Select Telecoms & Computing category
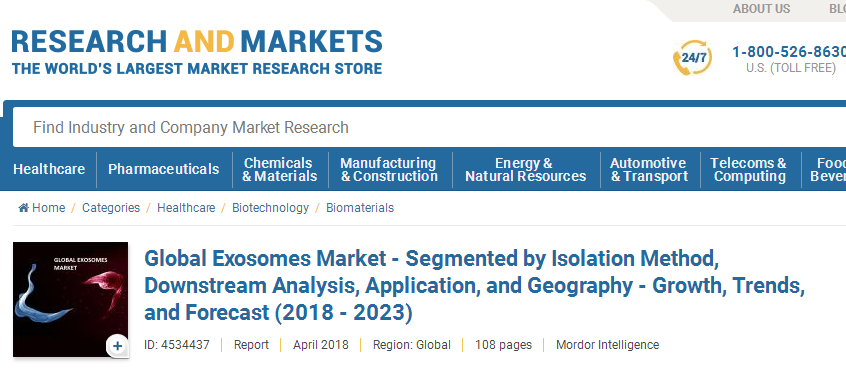Viewport: 846px width, 373px height. 749,169
